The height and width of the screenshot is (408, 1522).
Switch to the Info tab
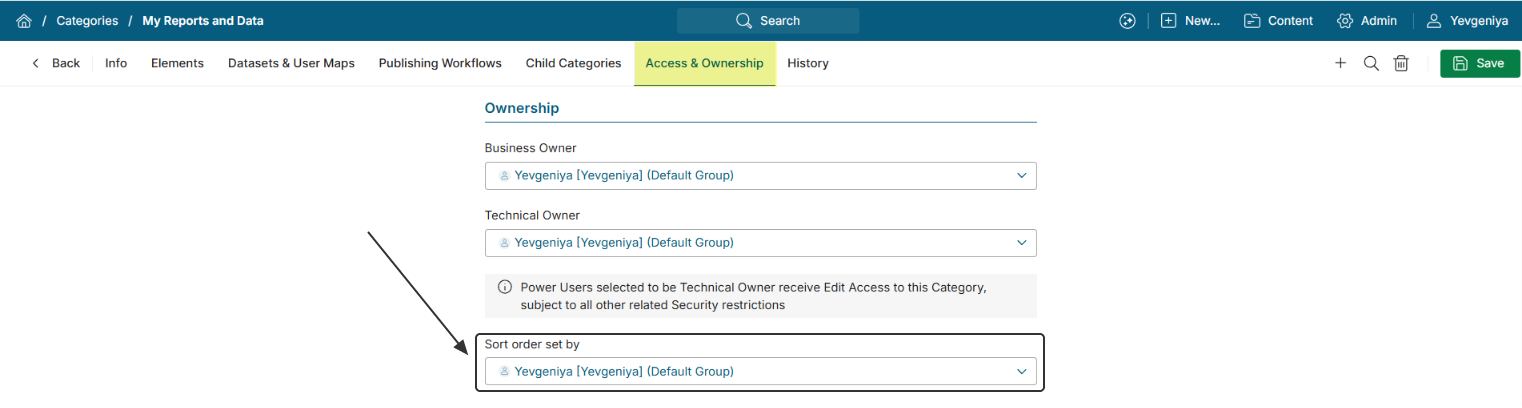click(x=116, y=63)
